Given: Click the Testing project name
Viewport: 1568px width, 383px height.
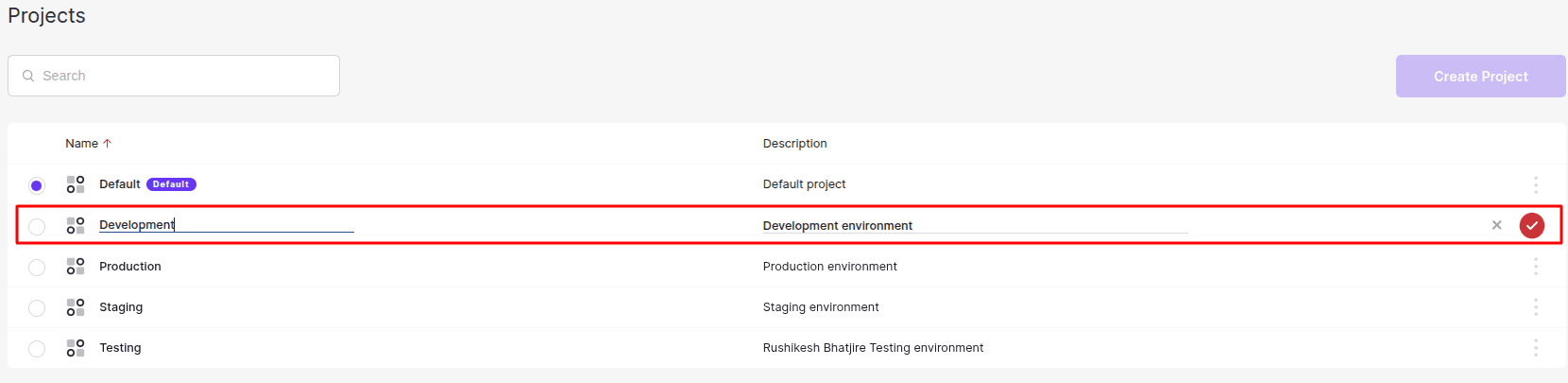Looking at the screenshot, I should pos(120,348).
